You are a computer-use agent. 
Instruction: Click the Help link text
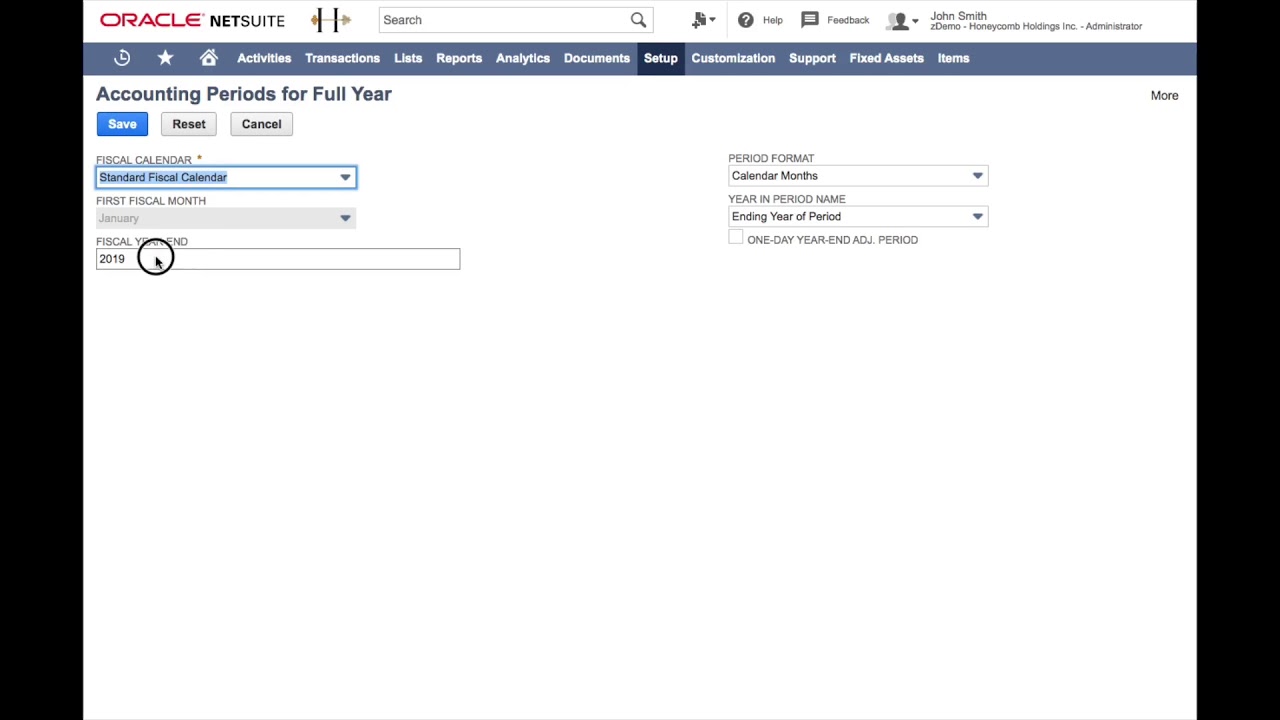click(x=773, y=20)
